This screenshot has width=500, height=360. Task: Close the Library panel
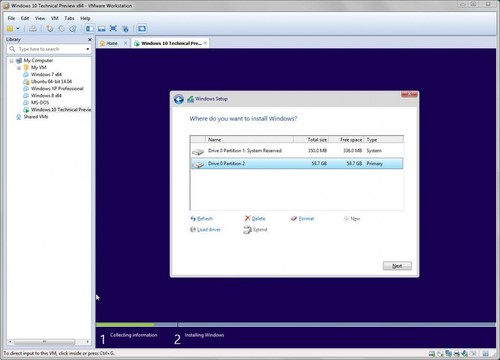(90, 39)
